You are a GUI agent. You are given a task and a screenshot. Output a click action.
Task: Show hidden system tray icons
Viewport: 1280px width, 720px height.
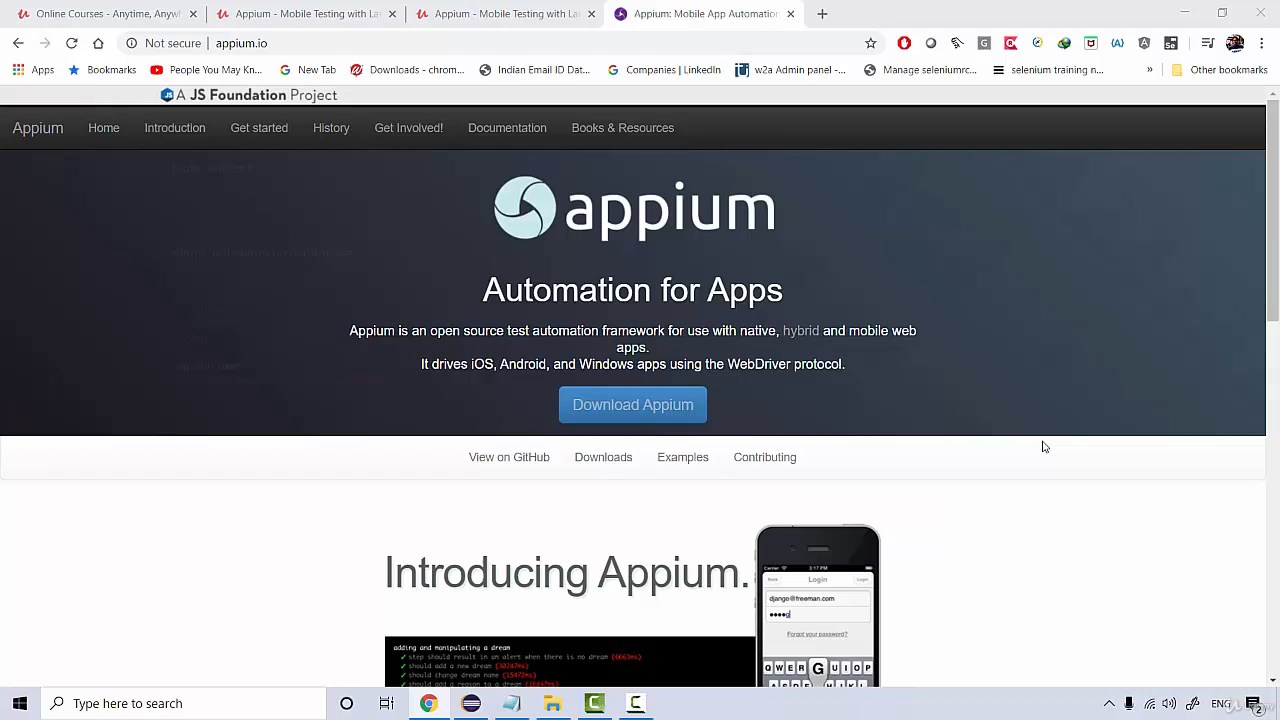pos(1109,704)
